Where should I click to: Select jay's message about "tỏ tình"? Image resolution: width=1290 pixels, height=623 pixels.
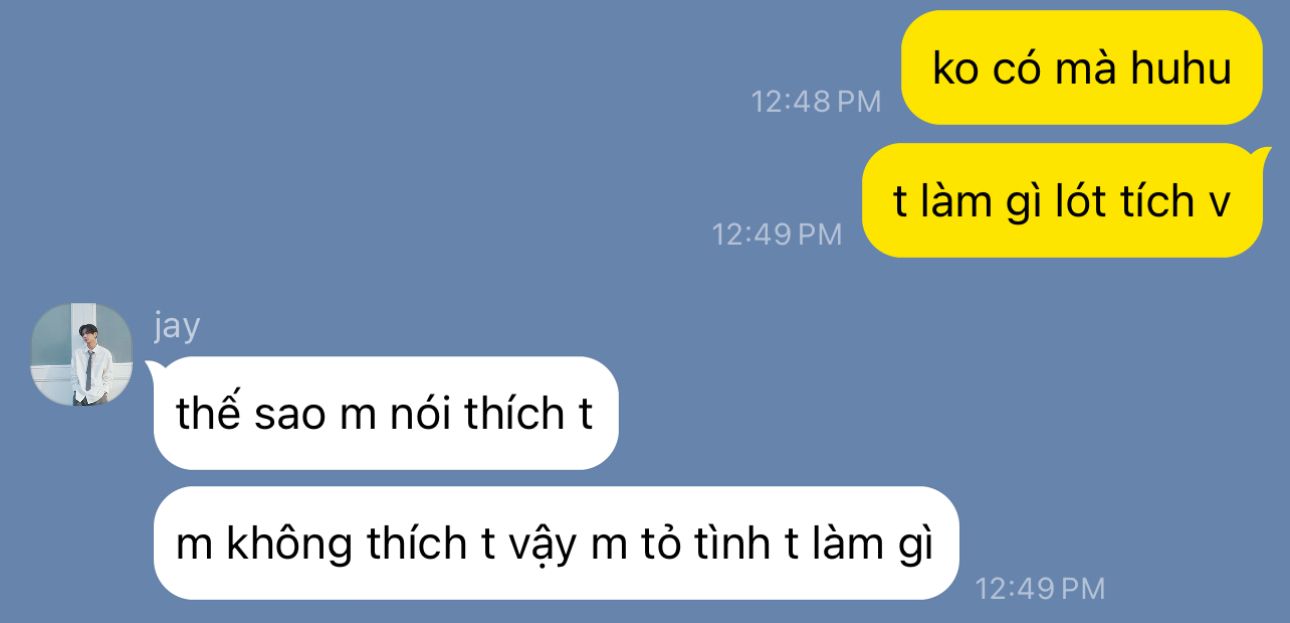[x=555, y=543]
